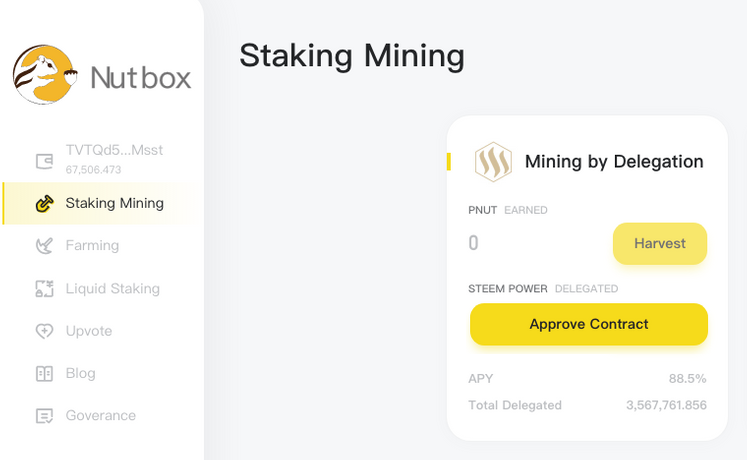This screenshot has height=460, width=747.
Task: Open the Blog menu entry
Action: (81, 373)
